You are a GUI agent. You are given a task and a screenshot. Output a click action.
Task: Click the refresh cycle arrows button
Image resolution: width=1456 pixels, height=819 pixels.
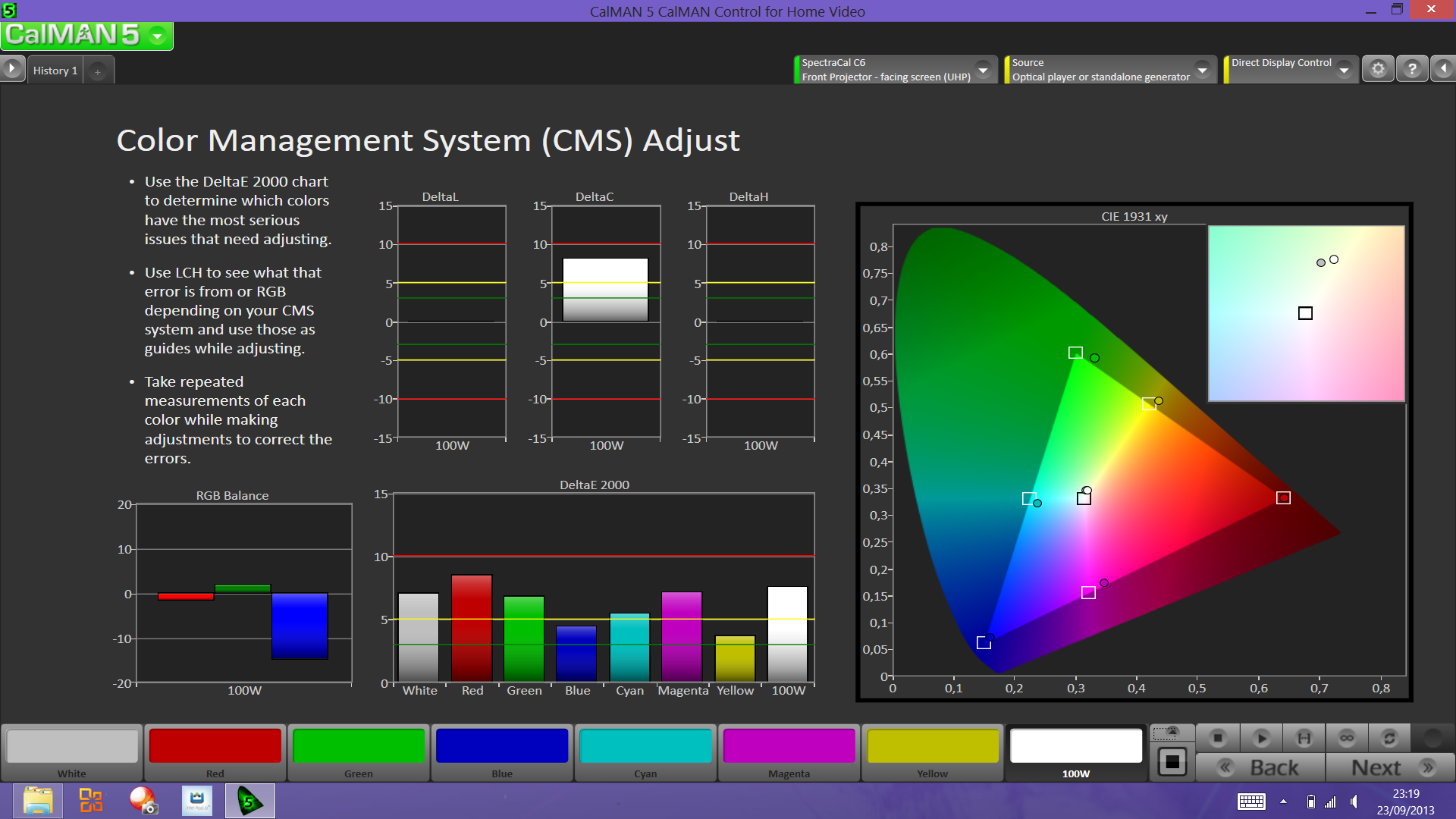[1389, 737]
